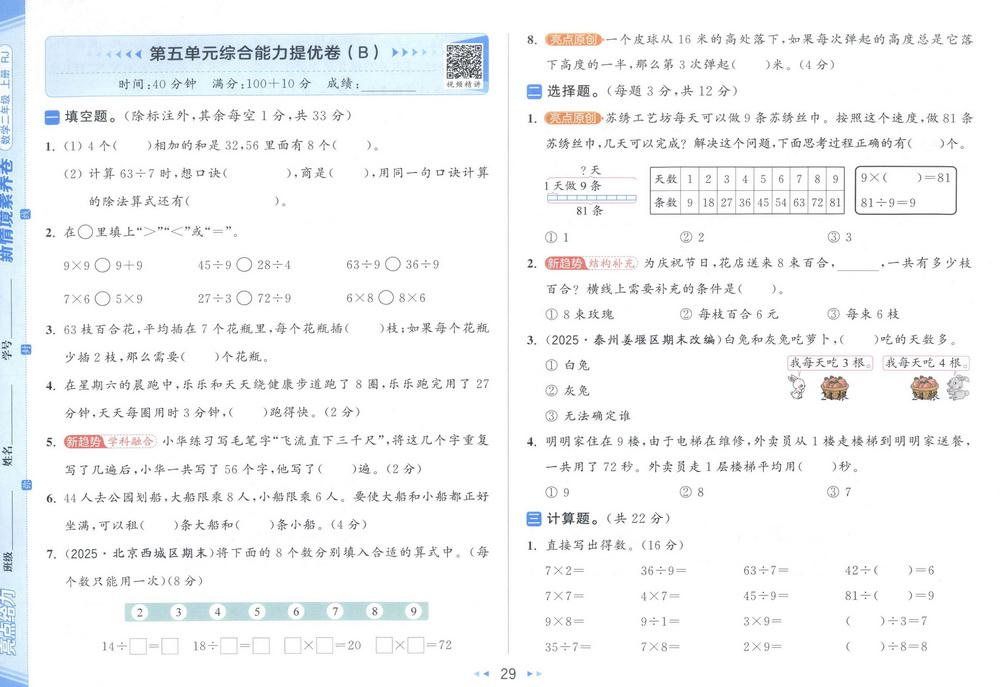Pick number circle 2 in the teal strip

click(x=140, y=612)
